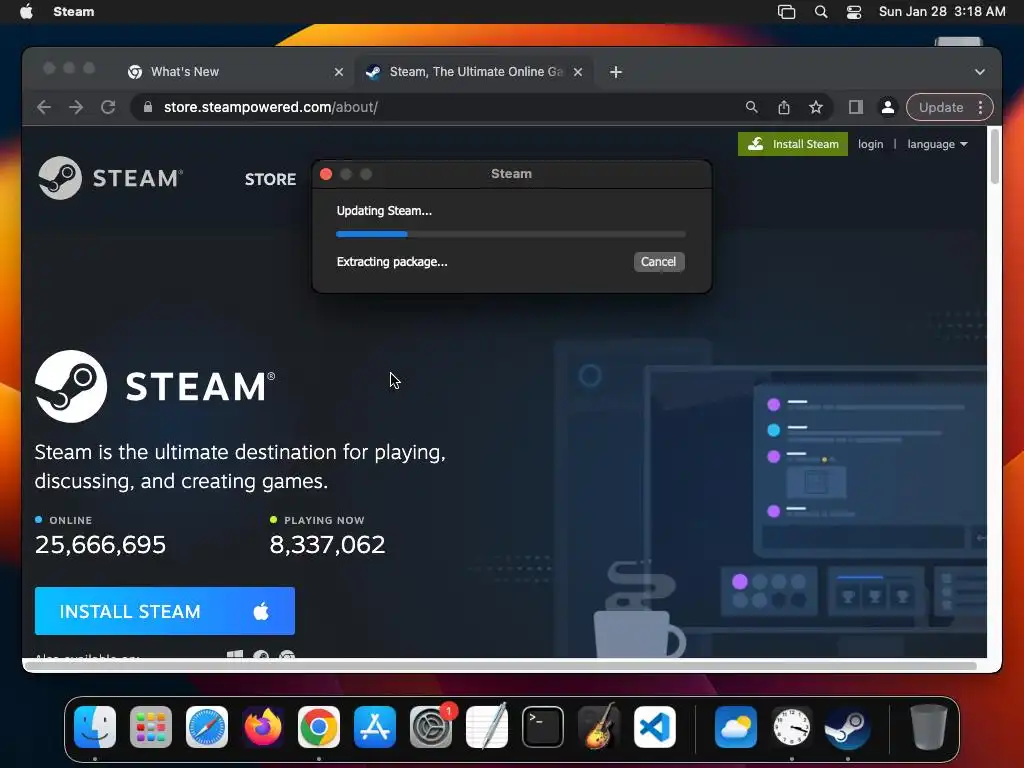
Task: Click the horizontal page scrollbar
Action: (500, 665)
